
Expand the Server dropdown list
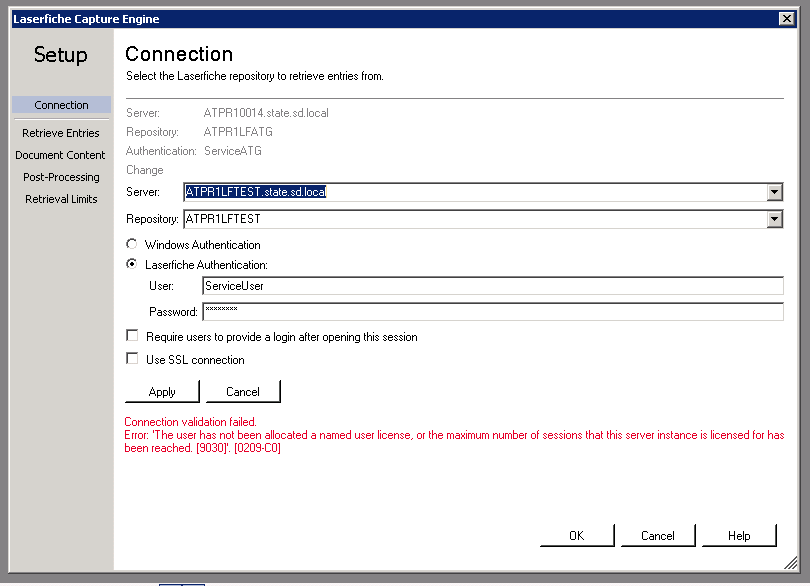pos(774,192)
